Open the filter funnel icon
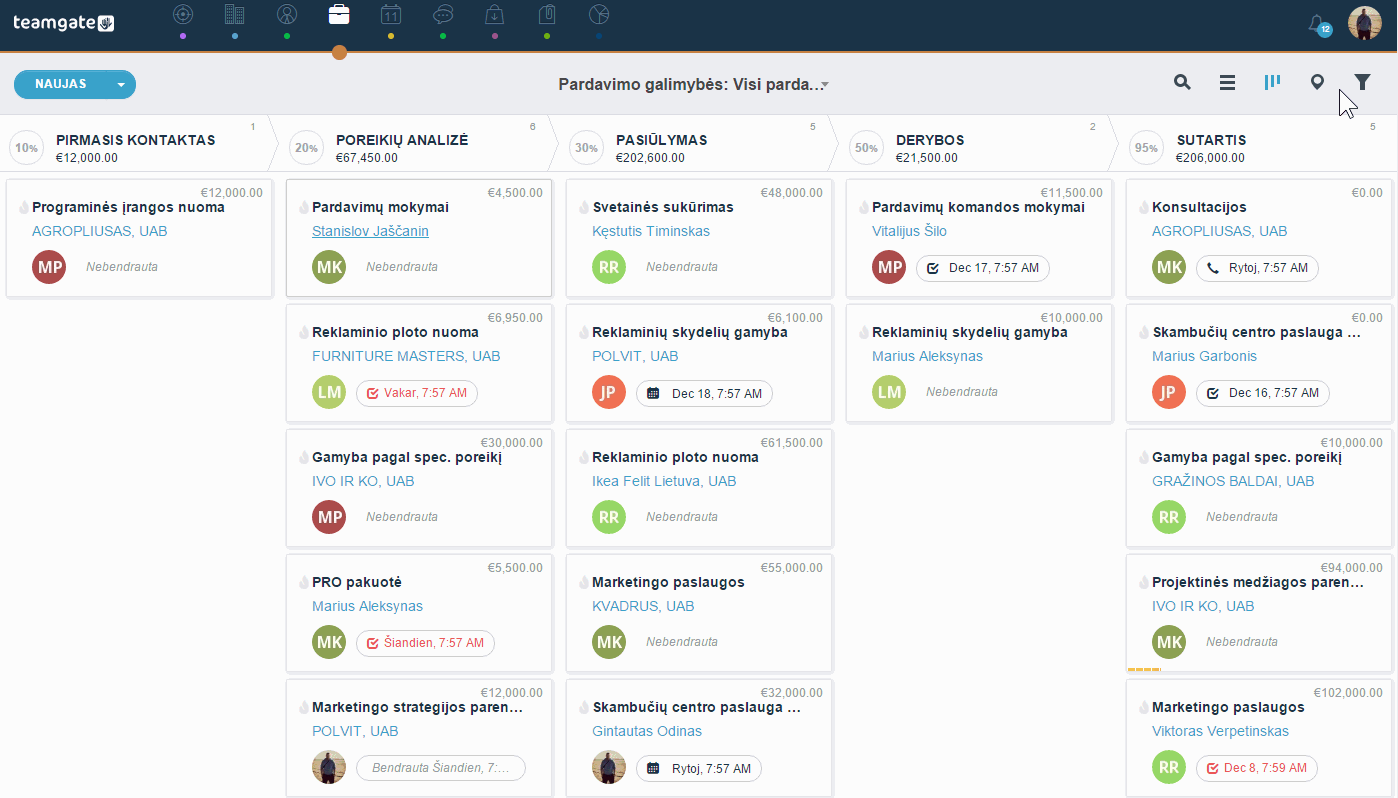 pyautogui.click(x=1362, y=83)
